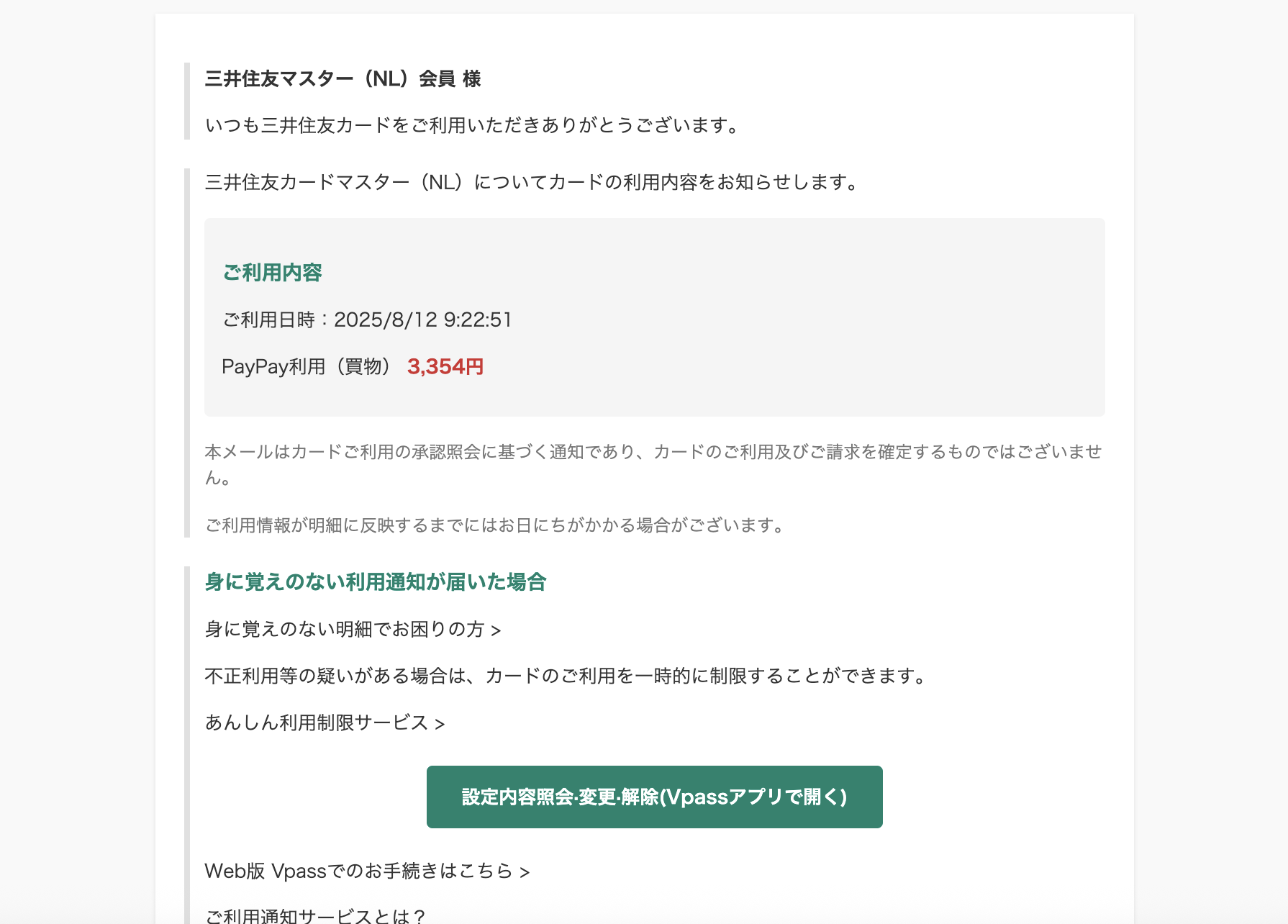
Task: Click the chevron after 身に覚えのない明細でお困りの方
Action: coord(496,631)
